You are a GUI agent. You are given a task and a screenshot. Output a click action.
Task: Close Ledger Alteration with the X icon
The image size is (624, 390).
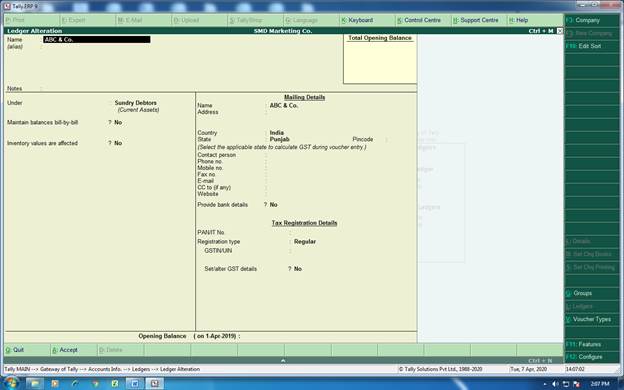pos(560,31)
